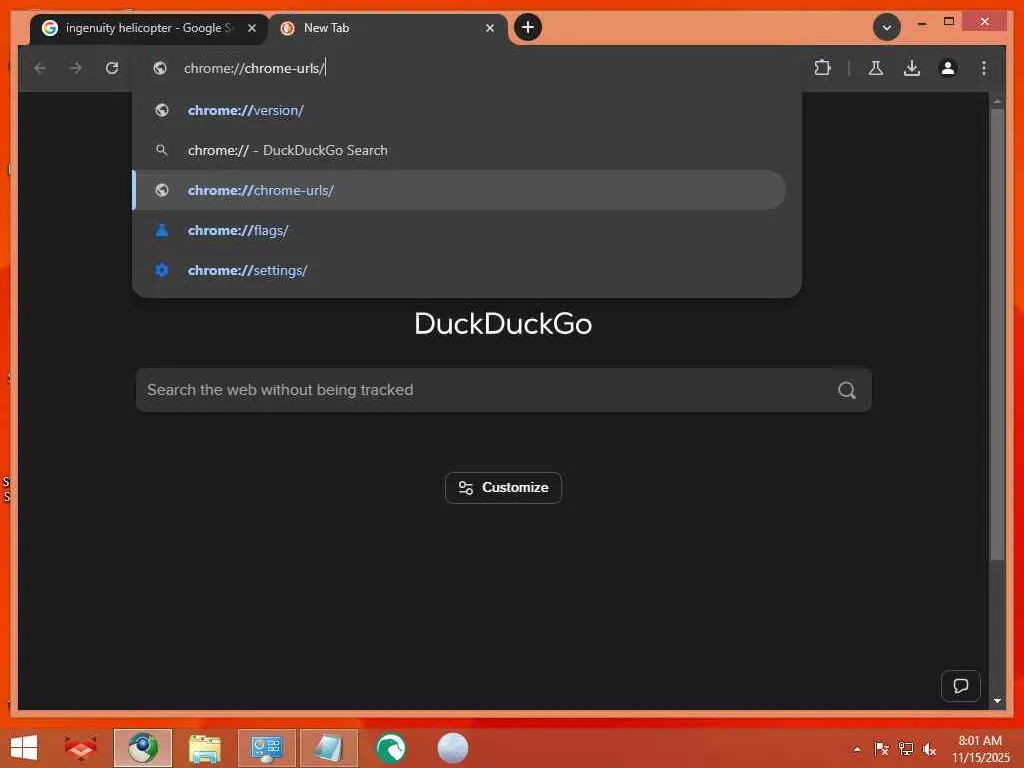1024x768 pixels.
Task: Select the chrome://settings/ suggestion
Action: point(460,270)
